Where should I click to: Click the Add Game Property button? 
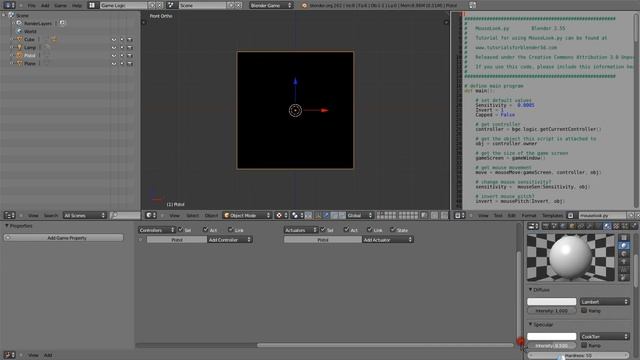tap(64, 238)
